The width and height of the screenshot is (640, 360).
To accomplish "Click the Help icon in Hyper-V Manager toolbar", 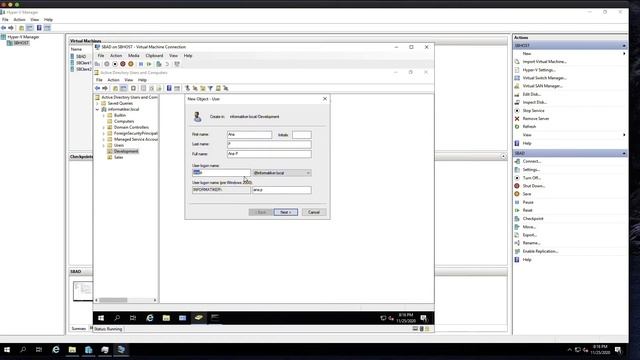I will pyautogui.click(x=39, y=28).
